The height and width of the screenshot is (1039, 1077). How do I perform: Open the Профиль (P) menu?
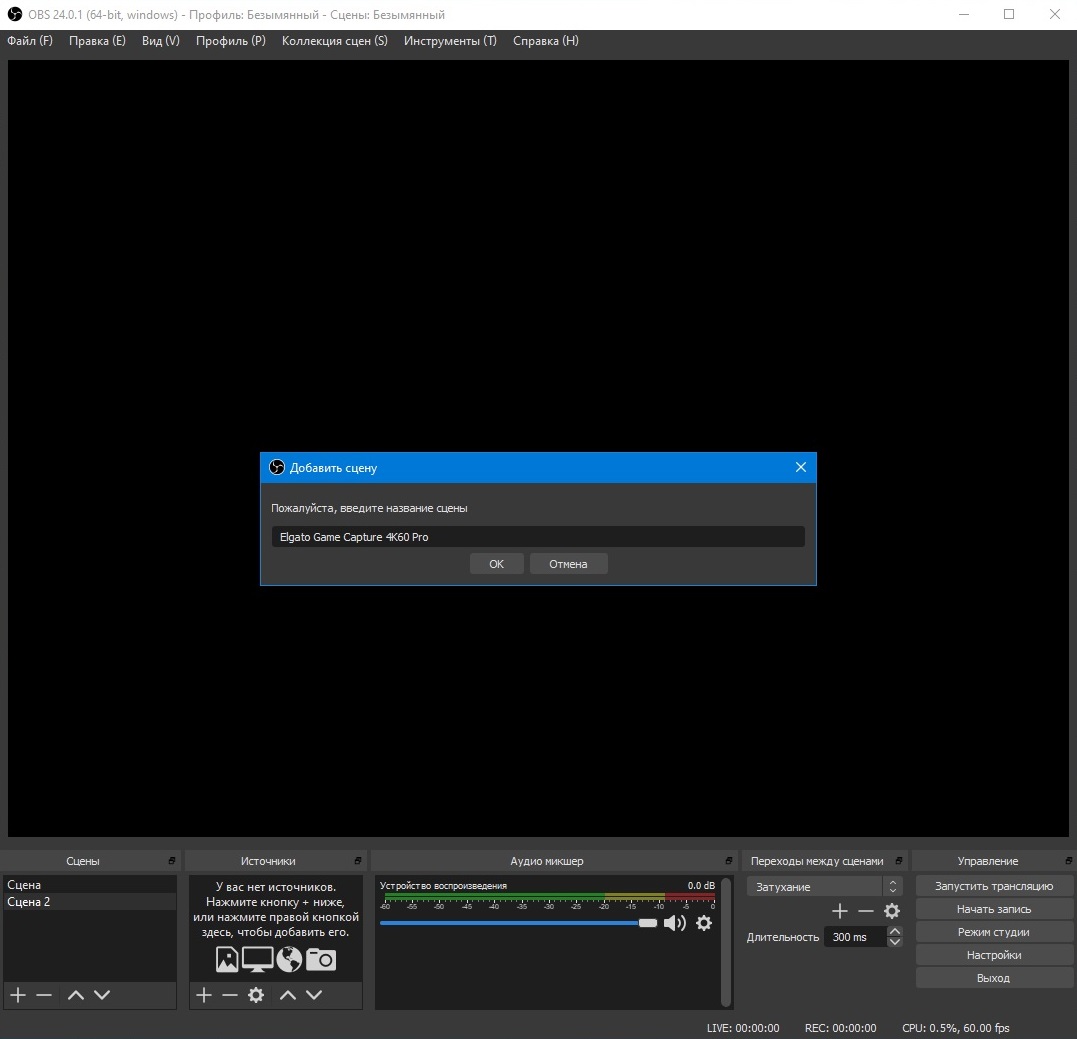(x=231, y=41)
